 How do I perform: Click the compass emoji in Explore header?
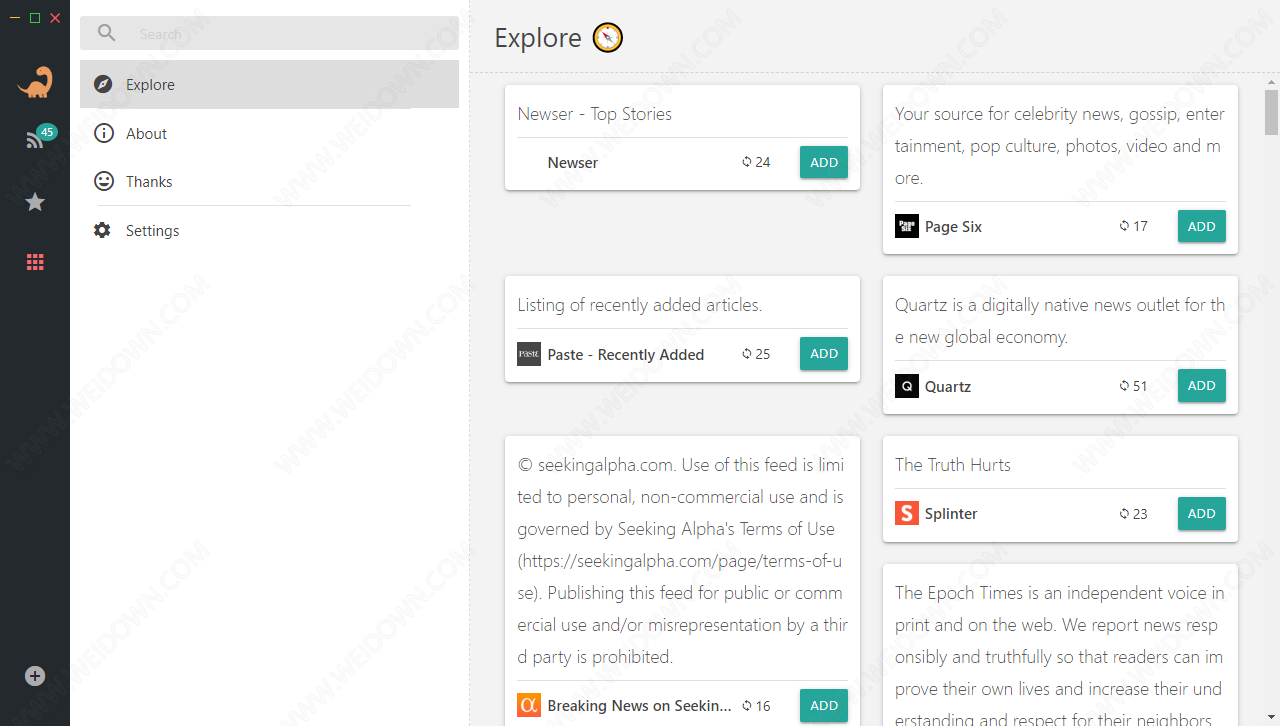click(608, 38)
